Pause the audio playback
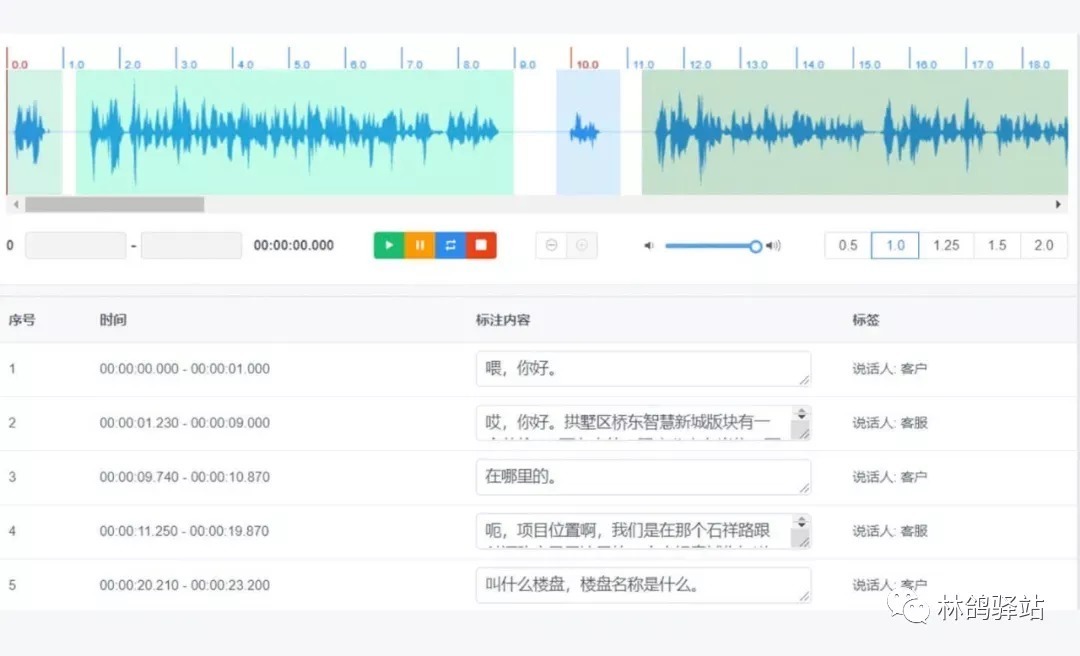1080x656 pixels. point(419,245)
